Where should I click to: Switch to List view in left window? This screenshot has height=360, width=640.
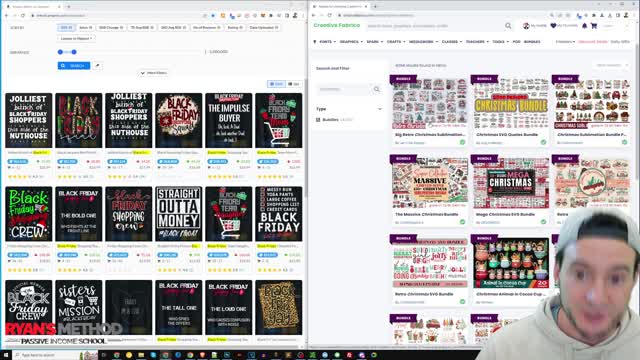point(294,84)
